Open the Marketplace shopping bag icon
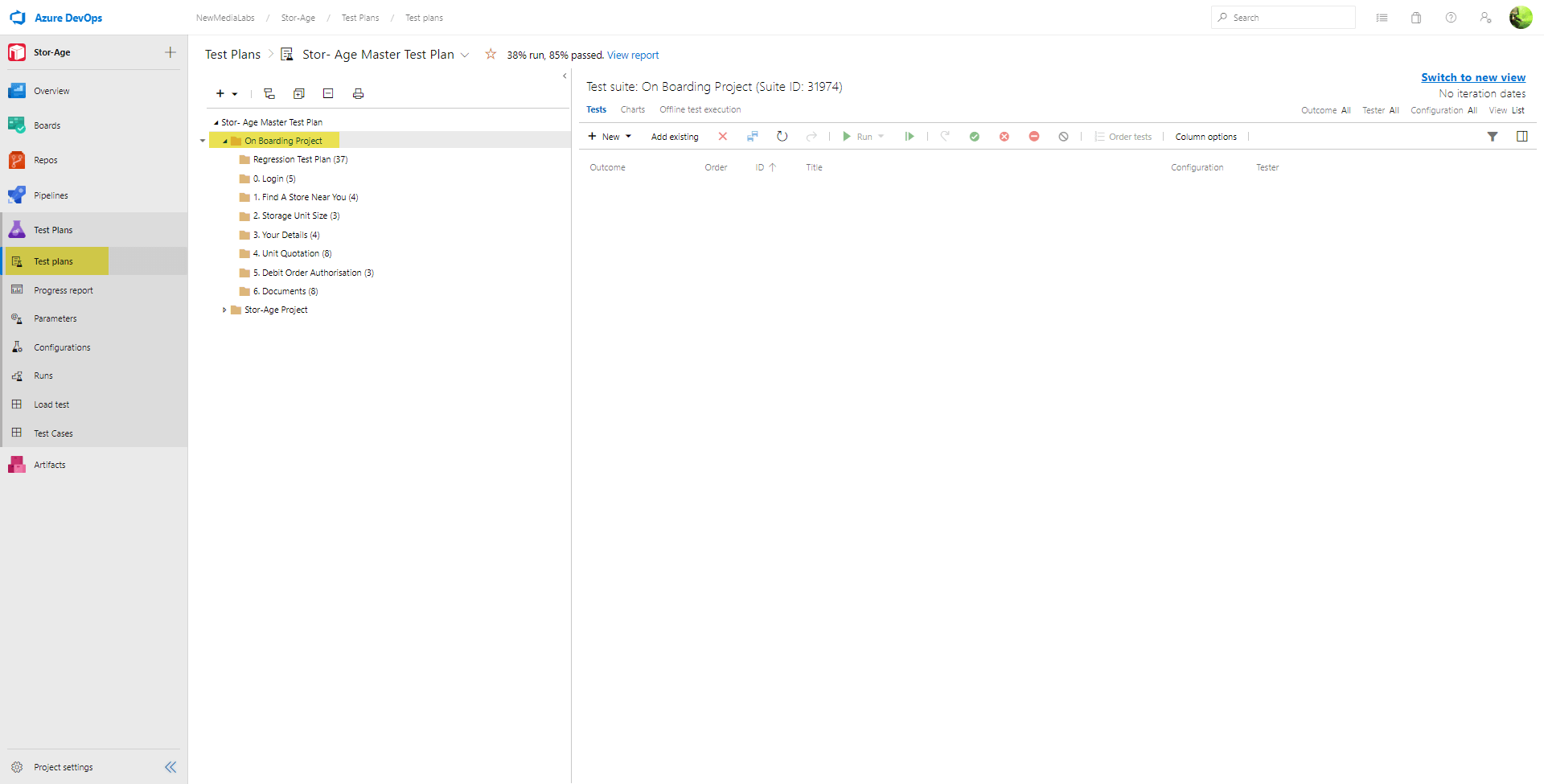 1416,18
